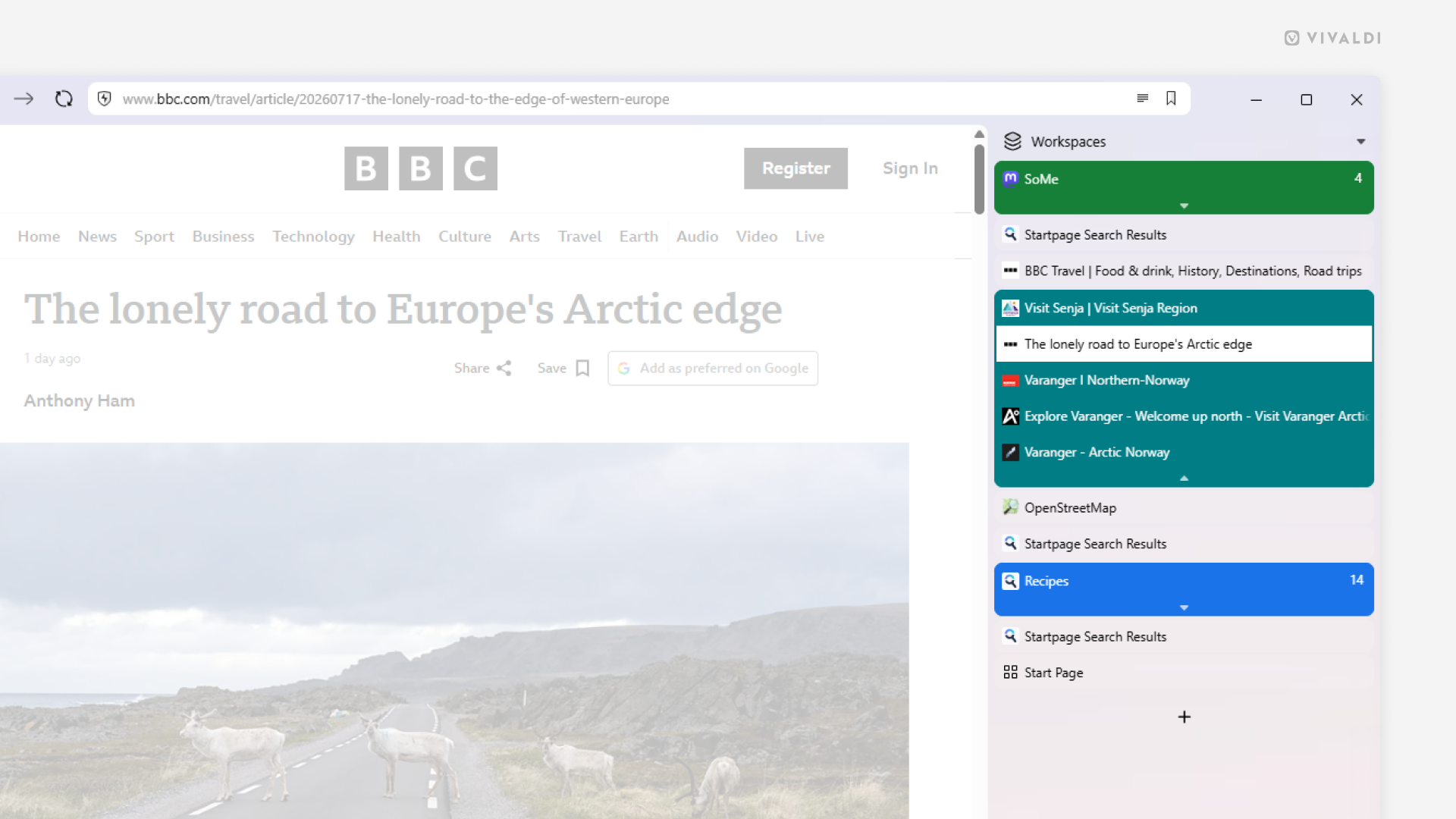Viewport: 1456px width, 819px height.
Task: Open a new tab with plus button
Action: pyautogui.click(x=1184, y=717)
